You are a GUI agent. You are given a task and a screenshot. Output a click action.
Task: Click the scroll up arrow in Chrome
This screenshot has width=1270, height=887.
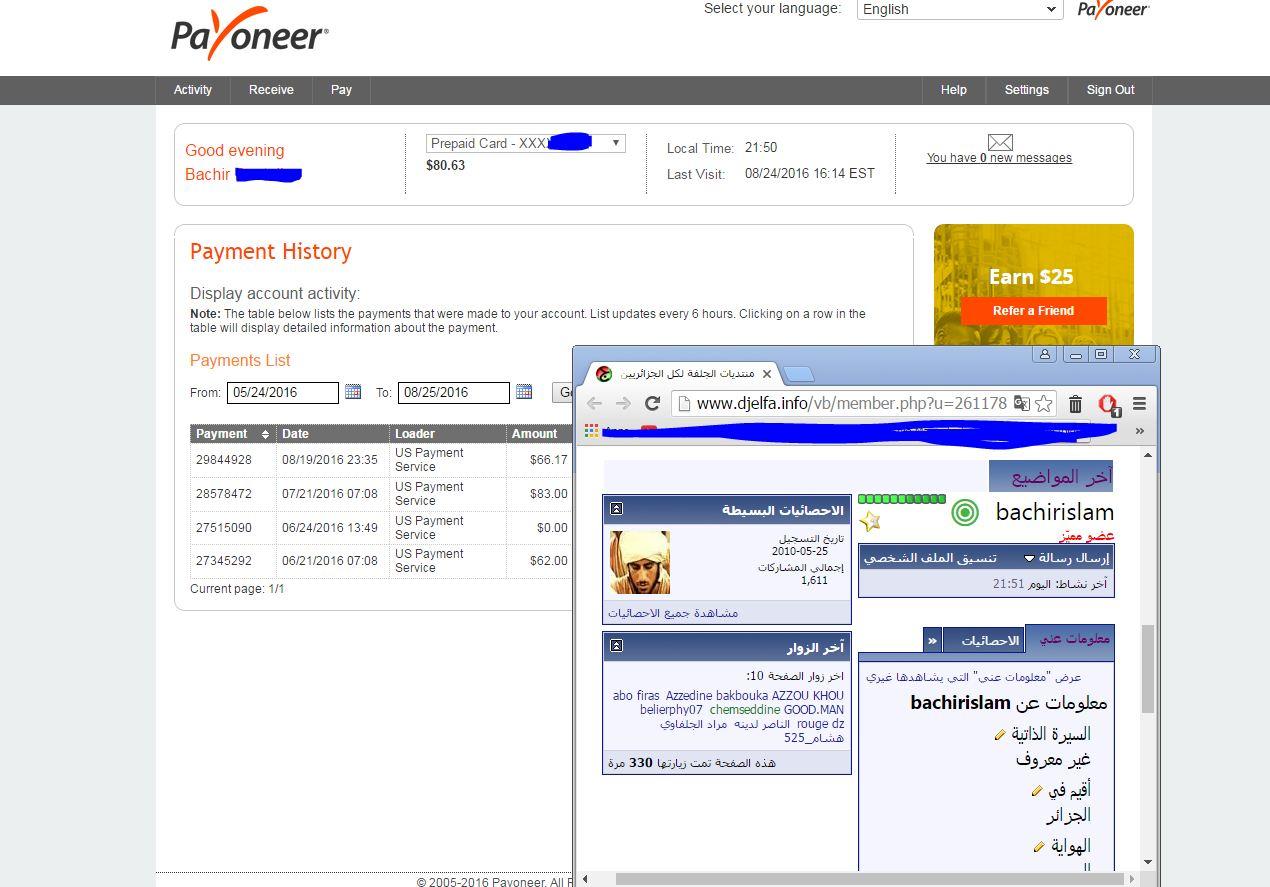click(1148, 455)
